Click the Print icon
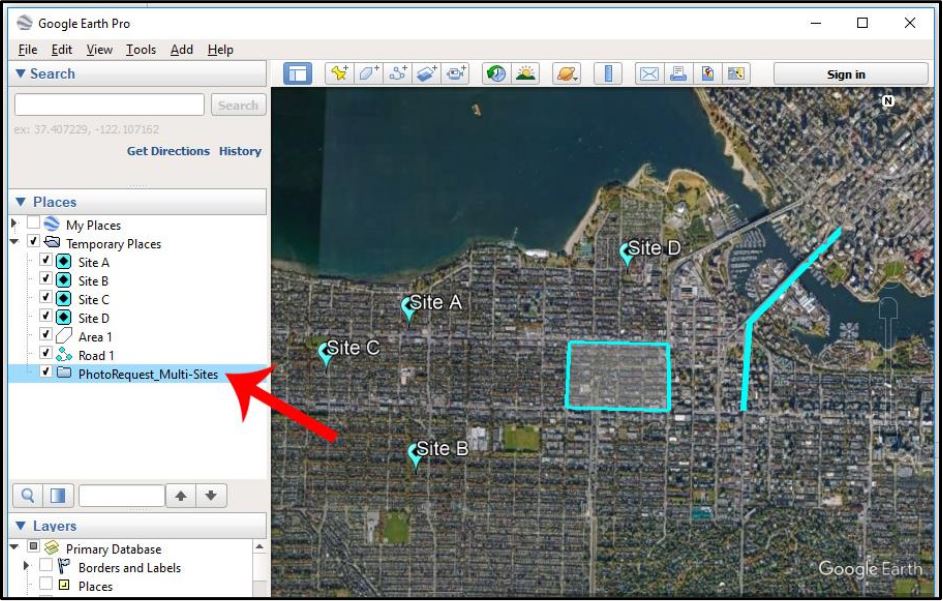 [x=678, y=74]
